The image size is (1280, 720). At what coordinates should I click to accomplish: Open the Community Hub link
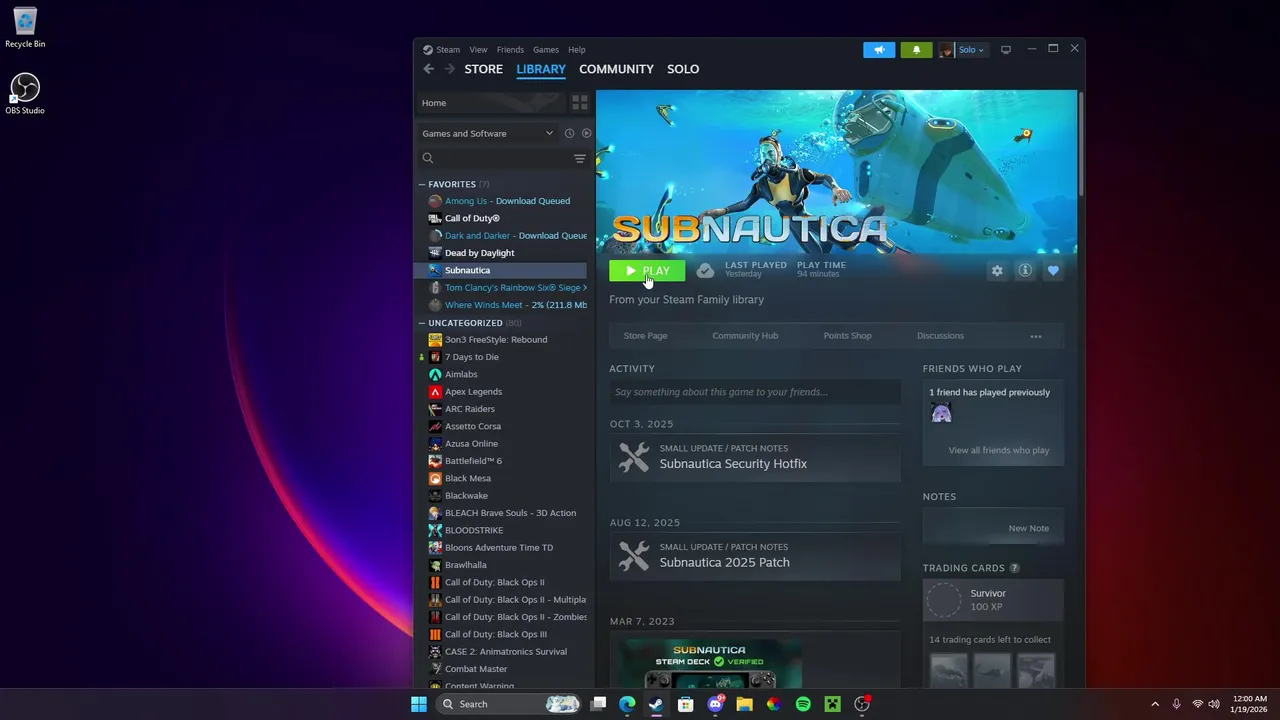(745, 336)
